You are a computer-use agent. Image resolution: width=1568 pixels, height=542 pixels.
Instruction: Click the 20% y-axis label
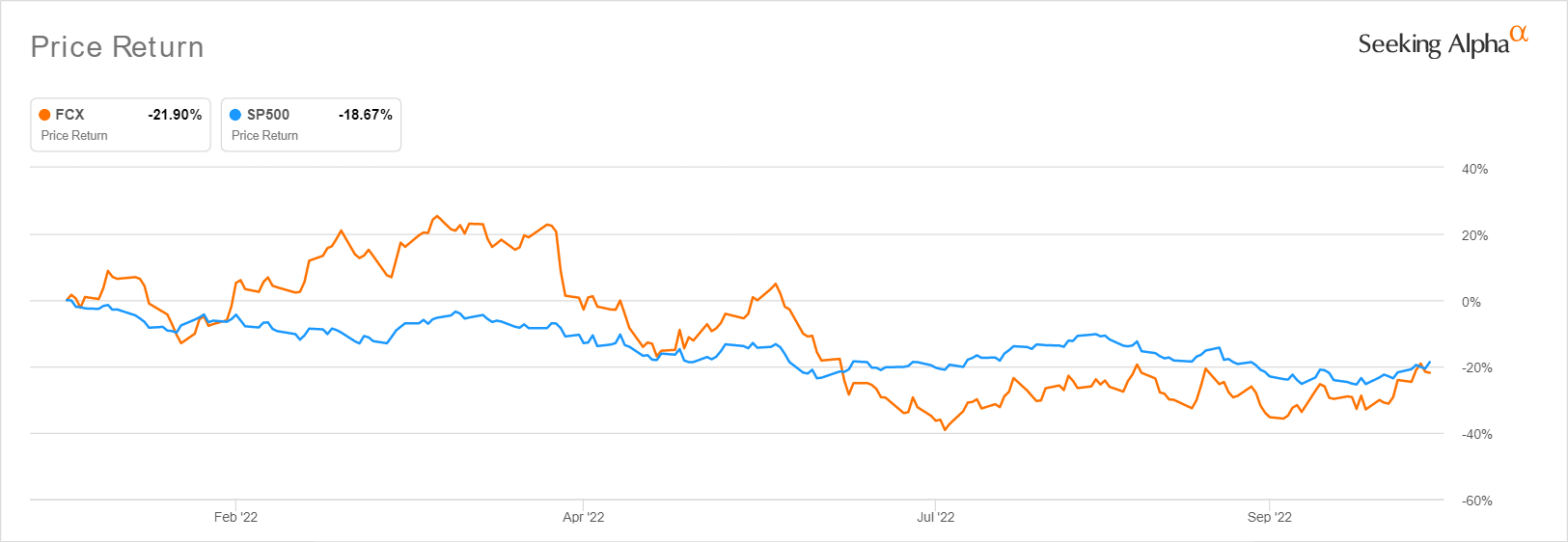point(1474,235)
